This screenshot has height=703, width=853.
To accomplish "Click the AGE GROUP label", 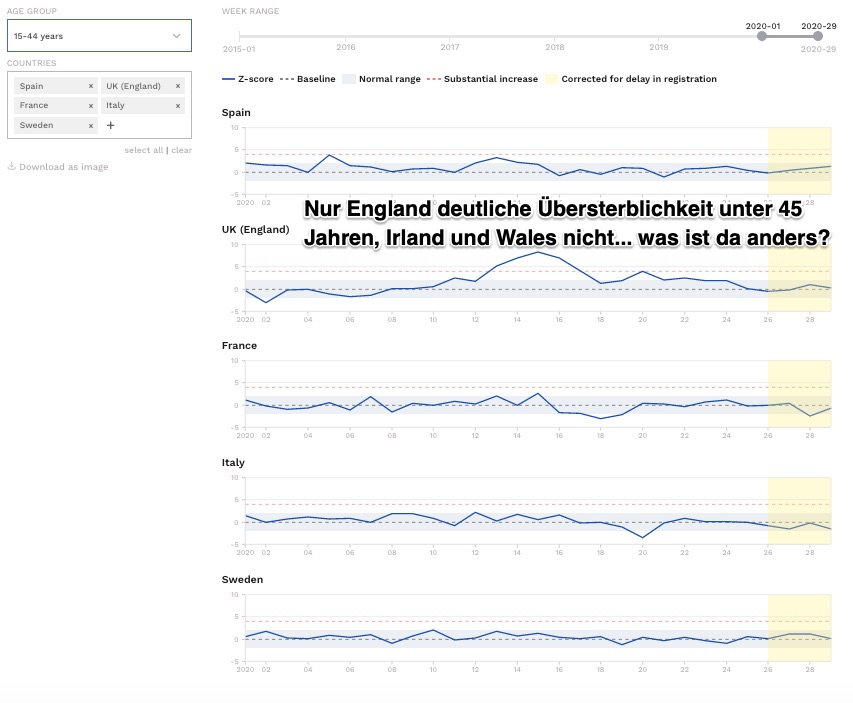I will tap(32, 11).
